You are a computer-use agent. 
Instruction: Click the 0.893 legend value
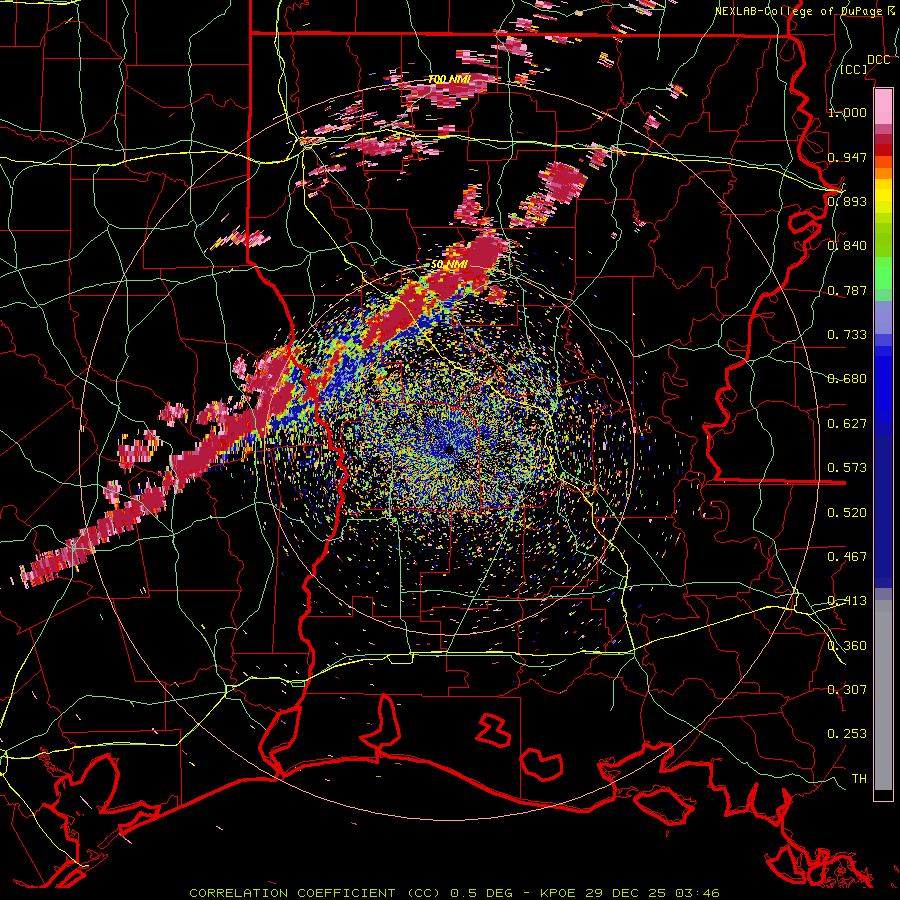tap(847, 201)
